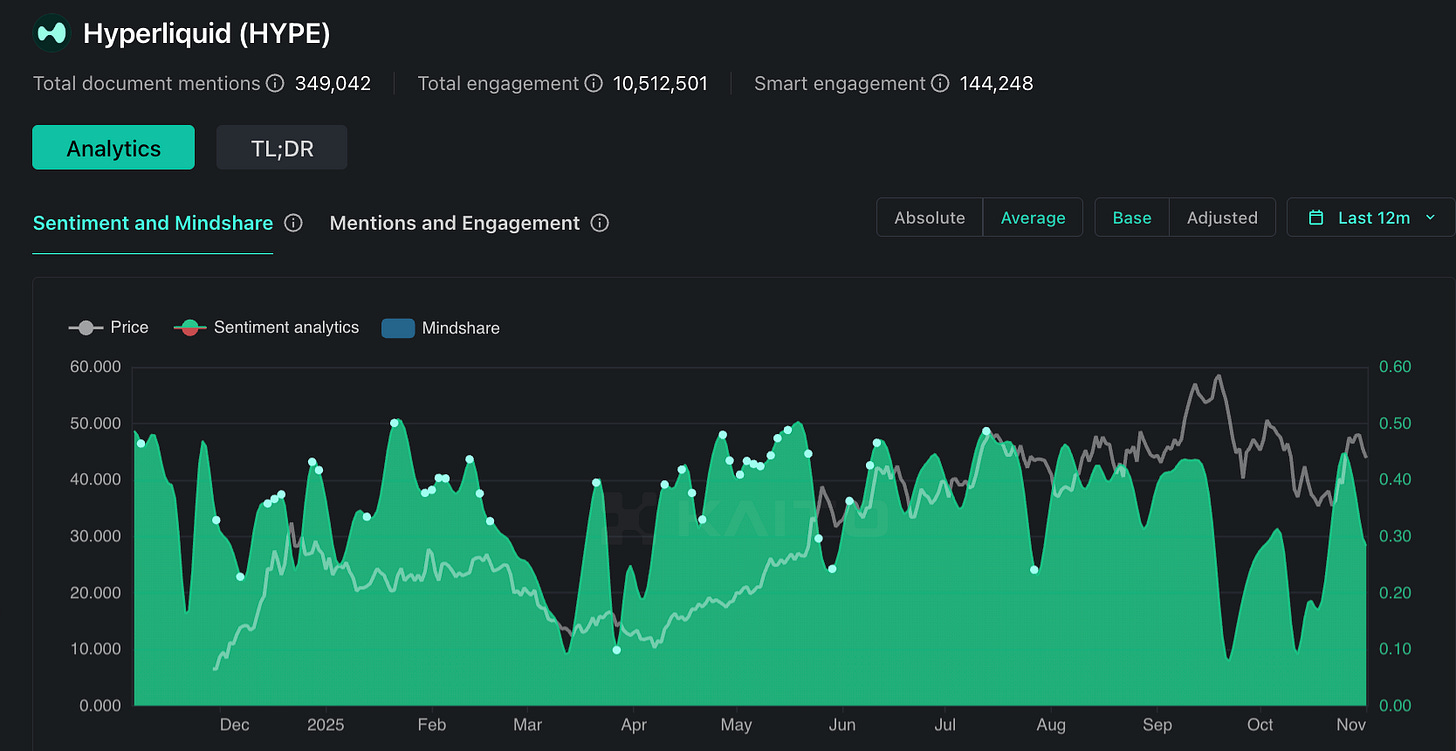The height and width of the screenshot is (751, 1456).
Task: Click the 144,248 smart engagement value
Action: pyautogui.click(x=997, y=84)
